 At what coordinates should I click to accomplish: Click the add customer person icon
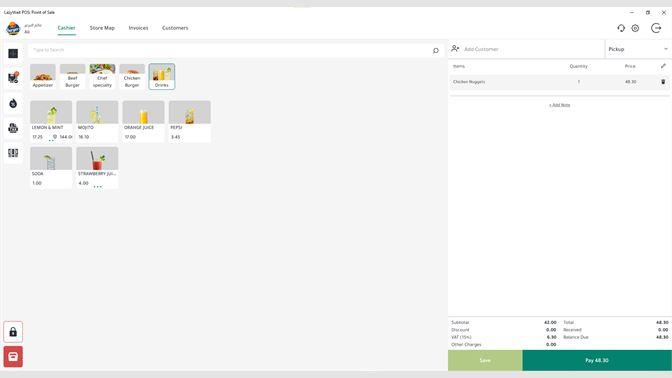[x=455, y=49]
